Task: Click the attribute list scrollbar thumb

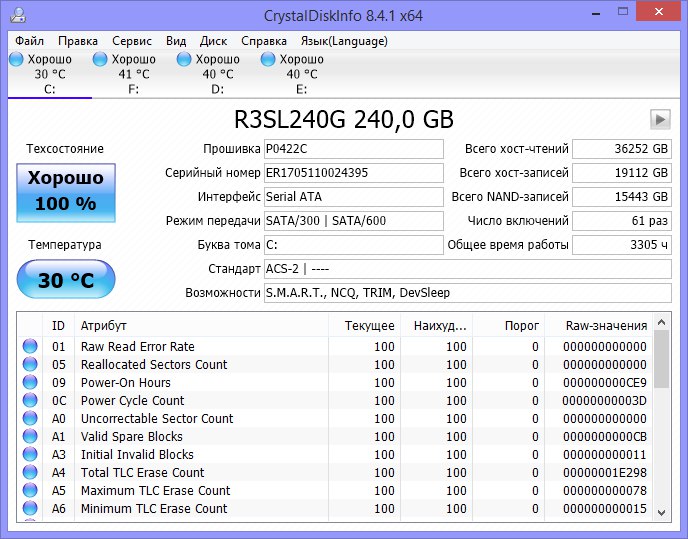Action: pyautogui.click(x=662, y=359)
